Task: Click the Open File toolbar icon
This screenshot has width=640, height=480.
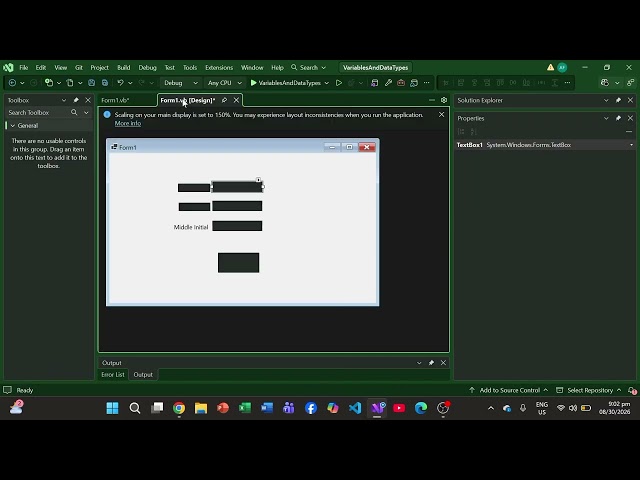Action: [x=70, y=83]
